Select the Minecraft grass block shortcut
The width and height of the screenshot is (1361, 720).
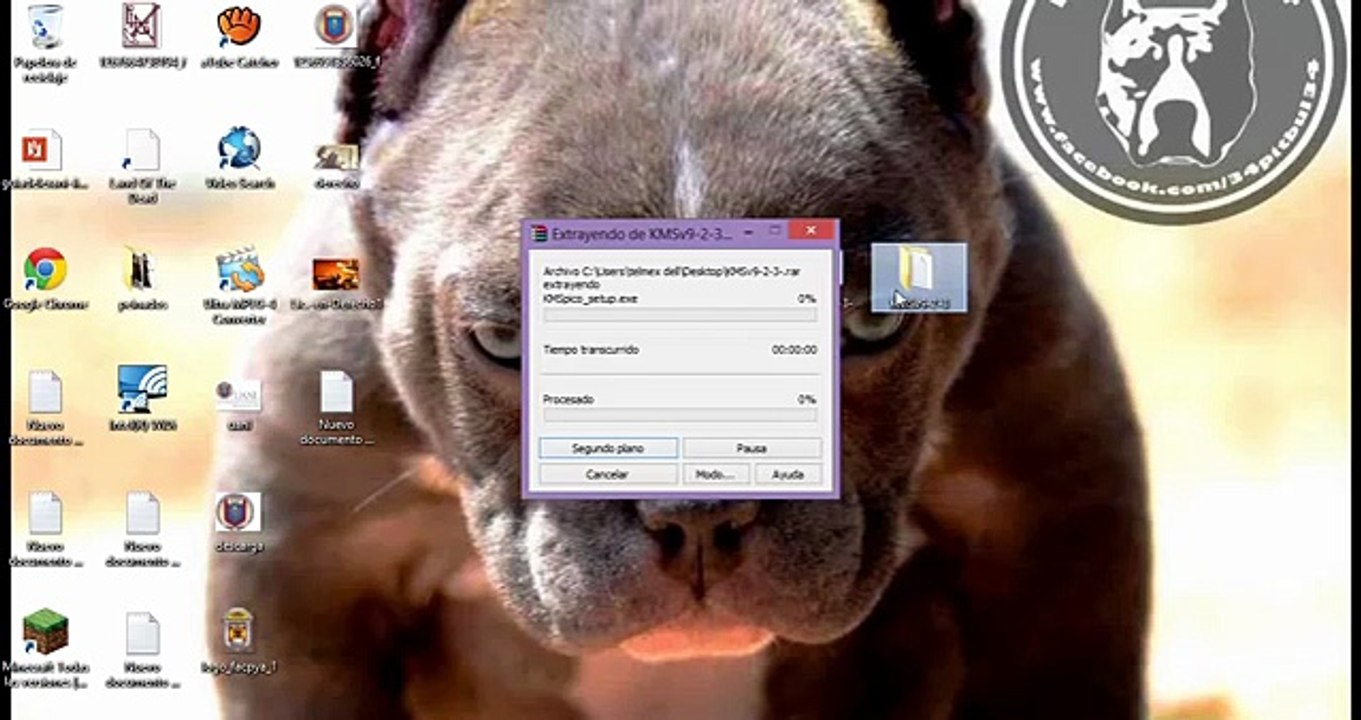tap(45, 632)
